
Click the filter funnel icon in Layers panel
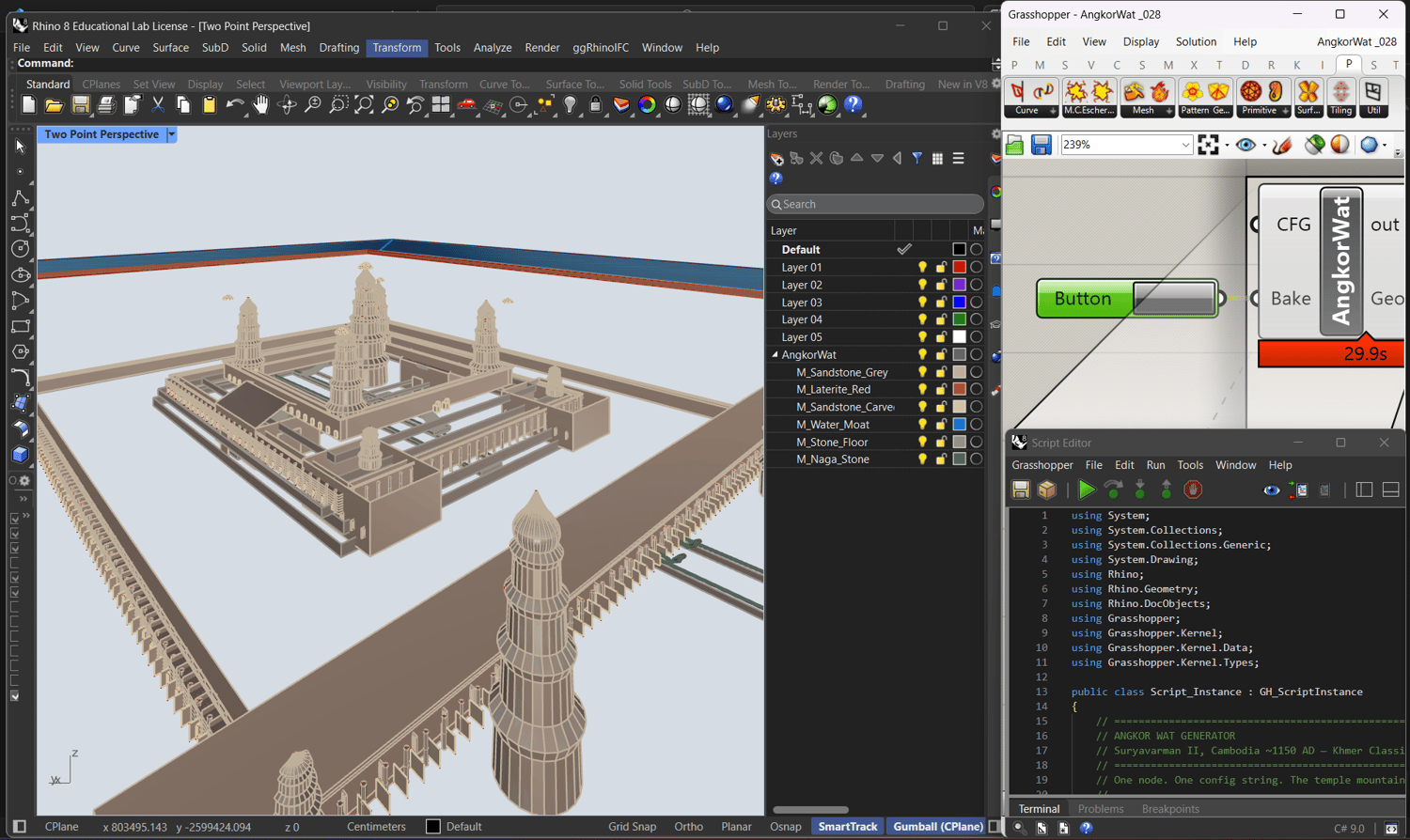(916, 159)
